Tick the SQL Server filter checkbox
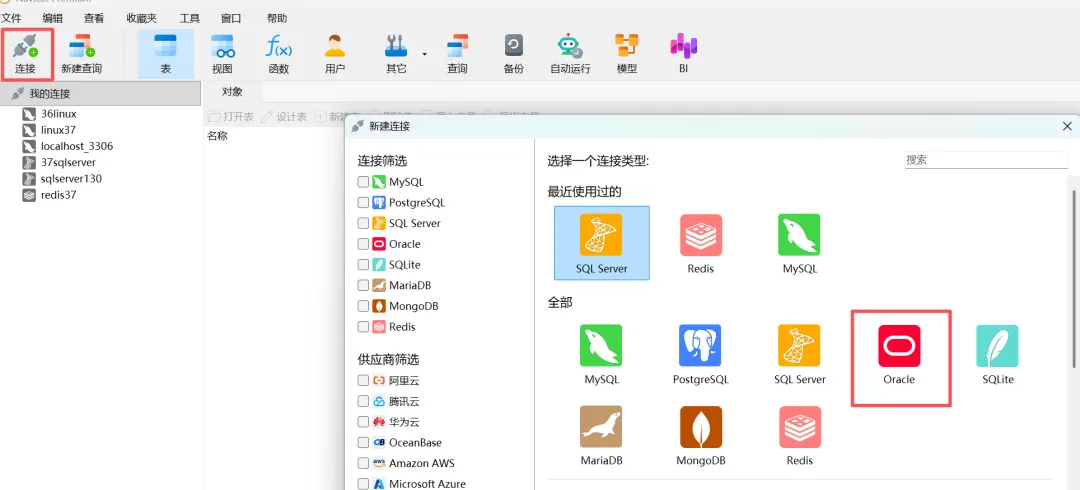The width and height of the screenshot is (1080, 490). [363, 223]
